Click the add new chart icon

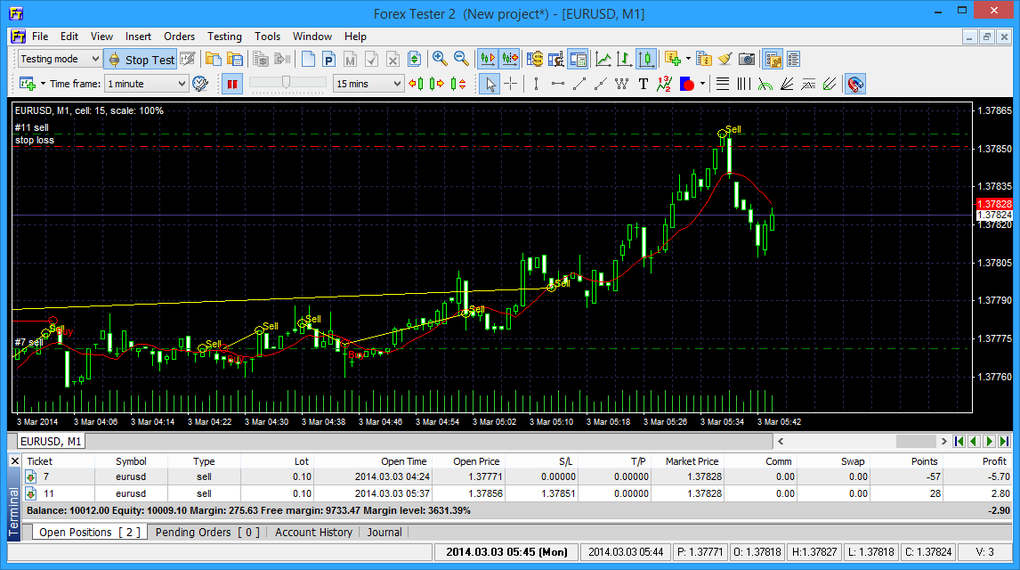pos(27,83)
